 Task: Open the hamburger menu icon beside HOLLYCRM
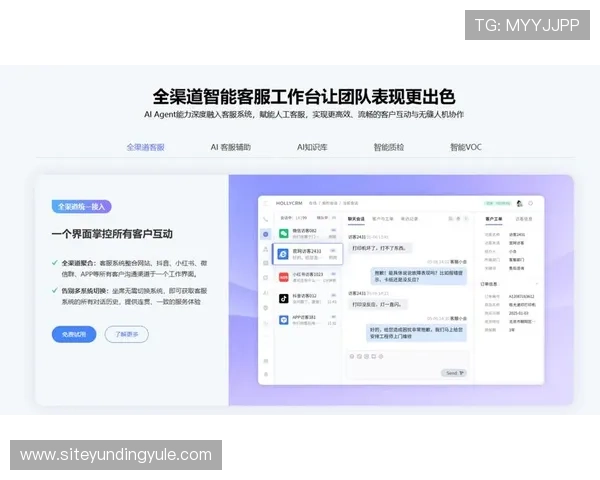266,203
